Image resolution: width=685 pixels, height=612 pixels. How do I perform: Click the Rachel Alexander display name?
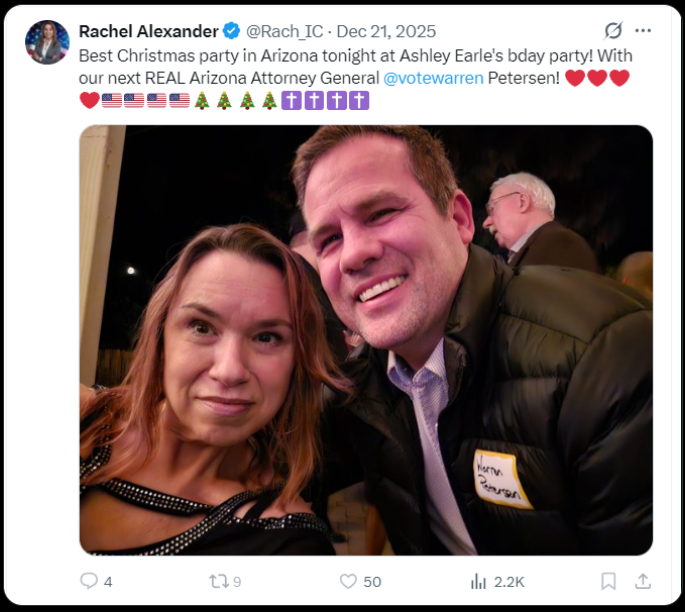click(x=148, y=31)
